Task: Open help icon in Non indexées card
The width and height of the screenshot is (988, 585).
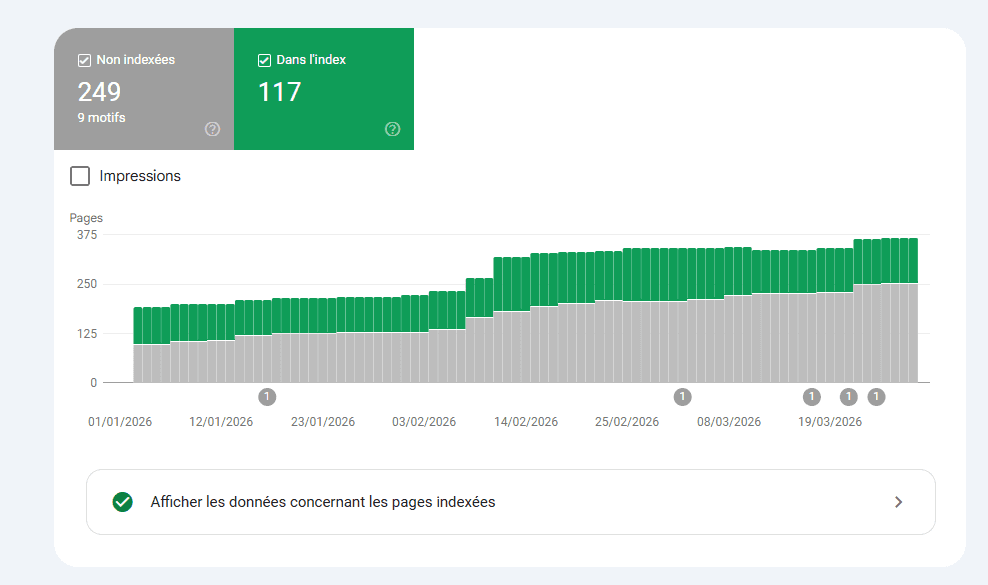Action: (212, 129)
